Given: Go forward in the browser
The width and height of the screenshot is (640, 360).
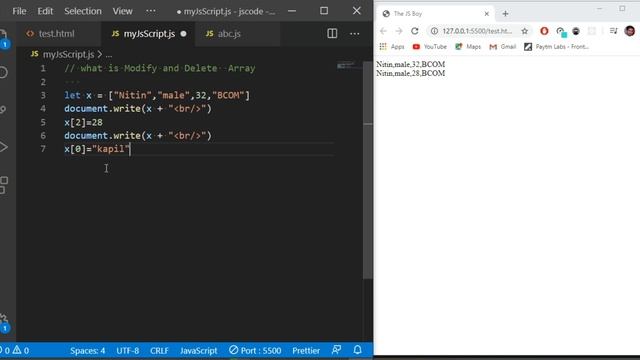Looking at the screenshot, I should [x=399, y=31].
